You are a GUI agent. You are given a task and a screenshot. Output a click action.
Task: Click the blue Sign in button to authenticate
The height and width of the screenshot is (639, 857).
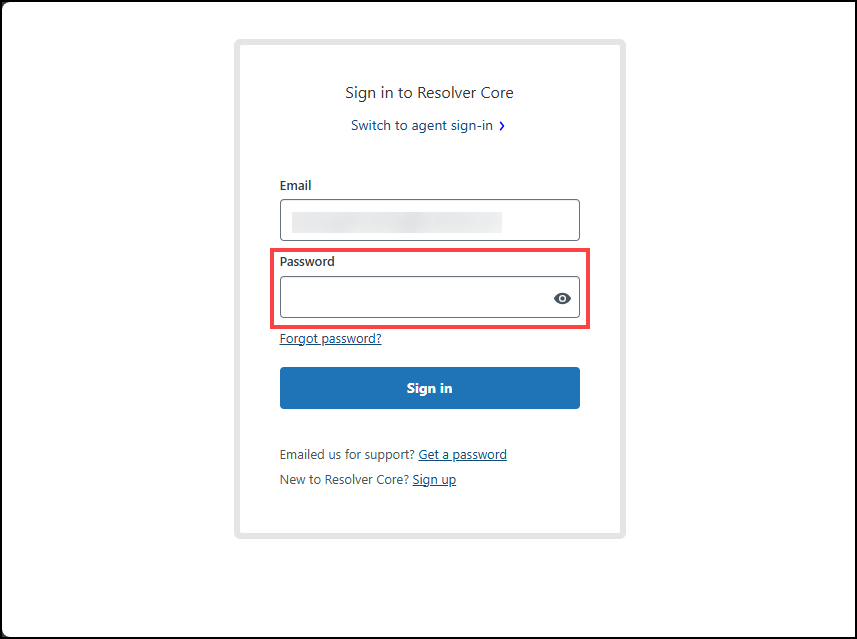(x=429, y=388)
